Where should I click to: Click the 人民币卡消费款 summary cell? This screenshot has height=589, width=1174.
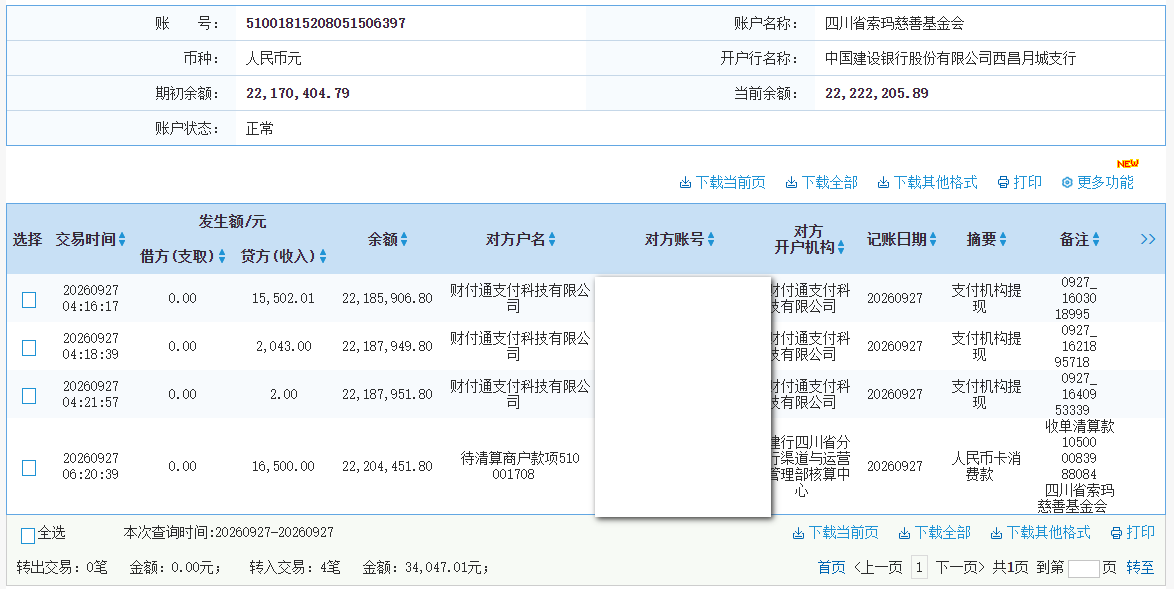tap(986, 466)
